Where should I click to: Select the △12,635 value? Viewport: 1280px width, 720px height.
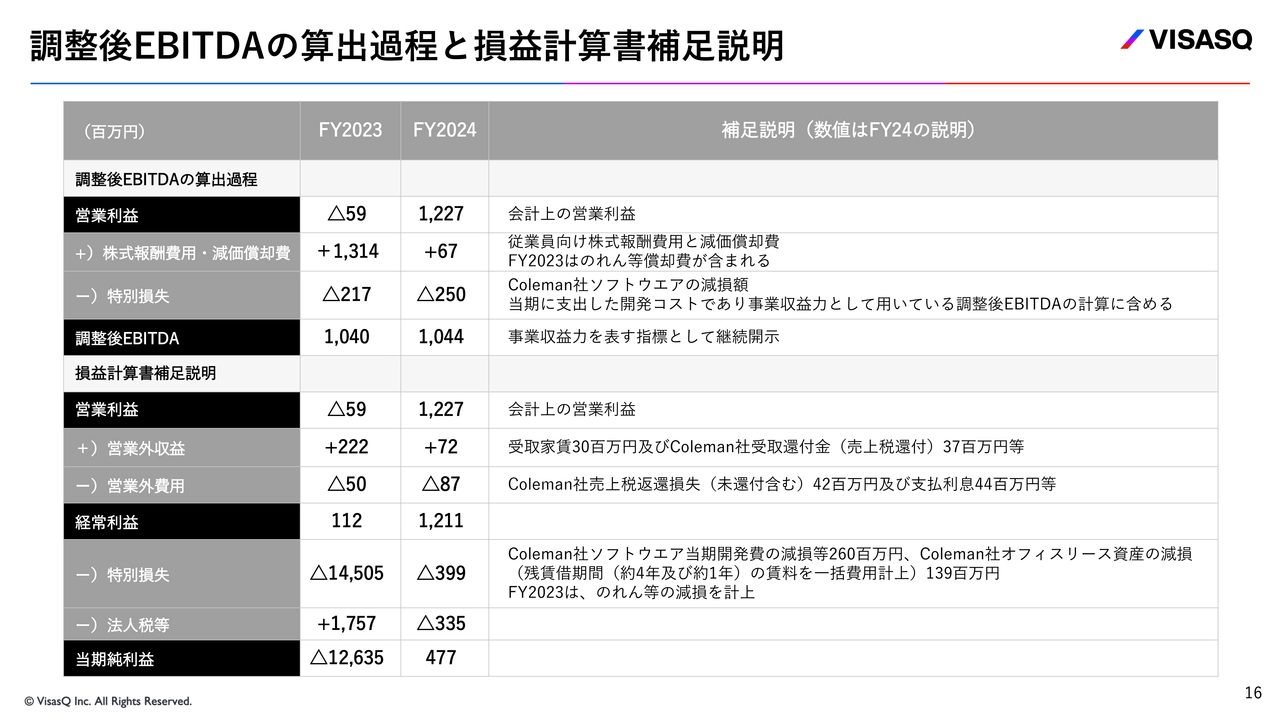pyautogui.click(x=347, y=658)
